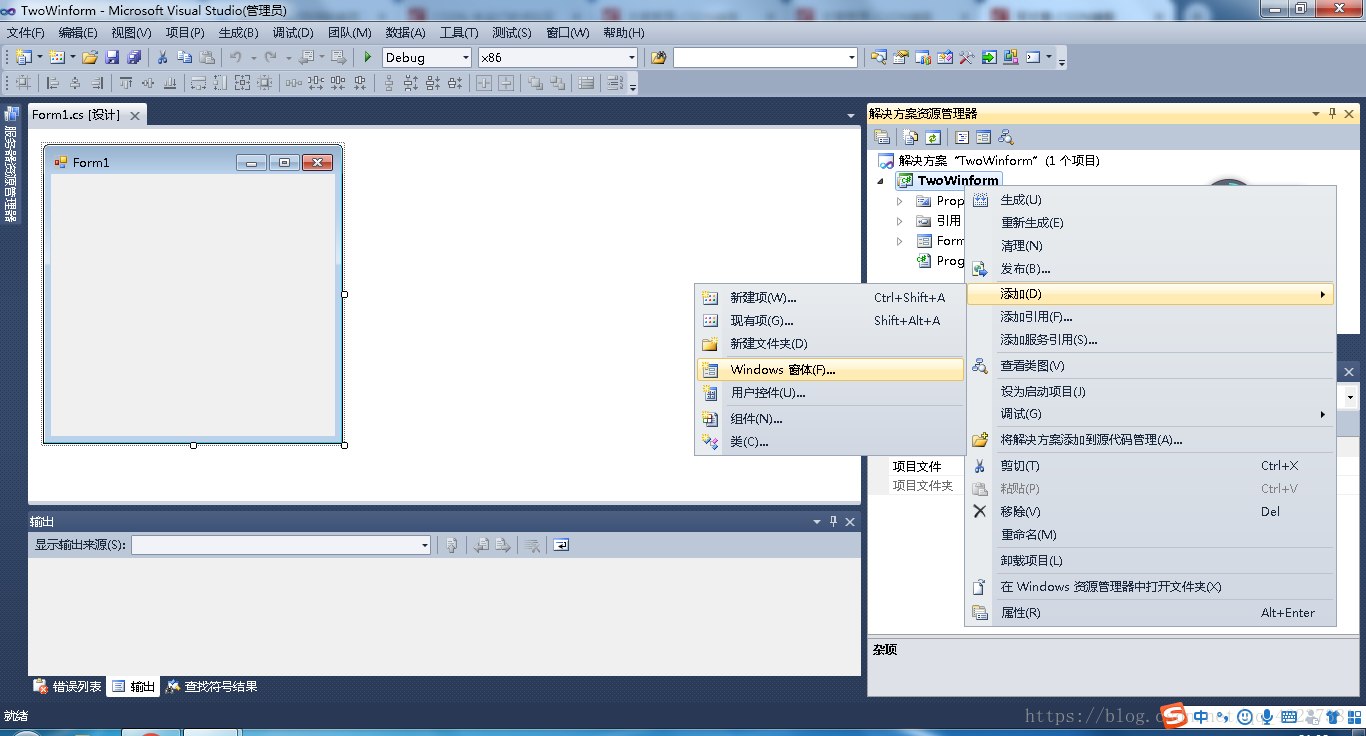Screen dimensions: 1366x736
Task: Open the Debug configuration dropdown
Action: 465,58
